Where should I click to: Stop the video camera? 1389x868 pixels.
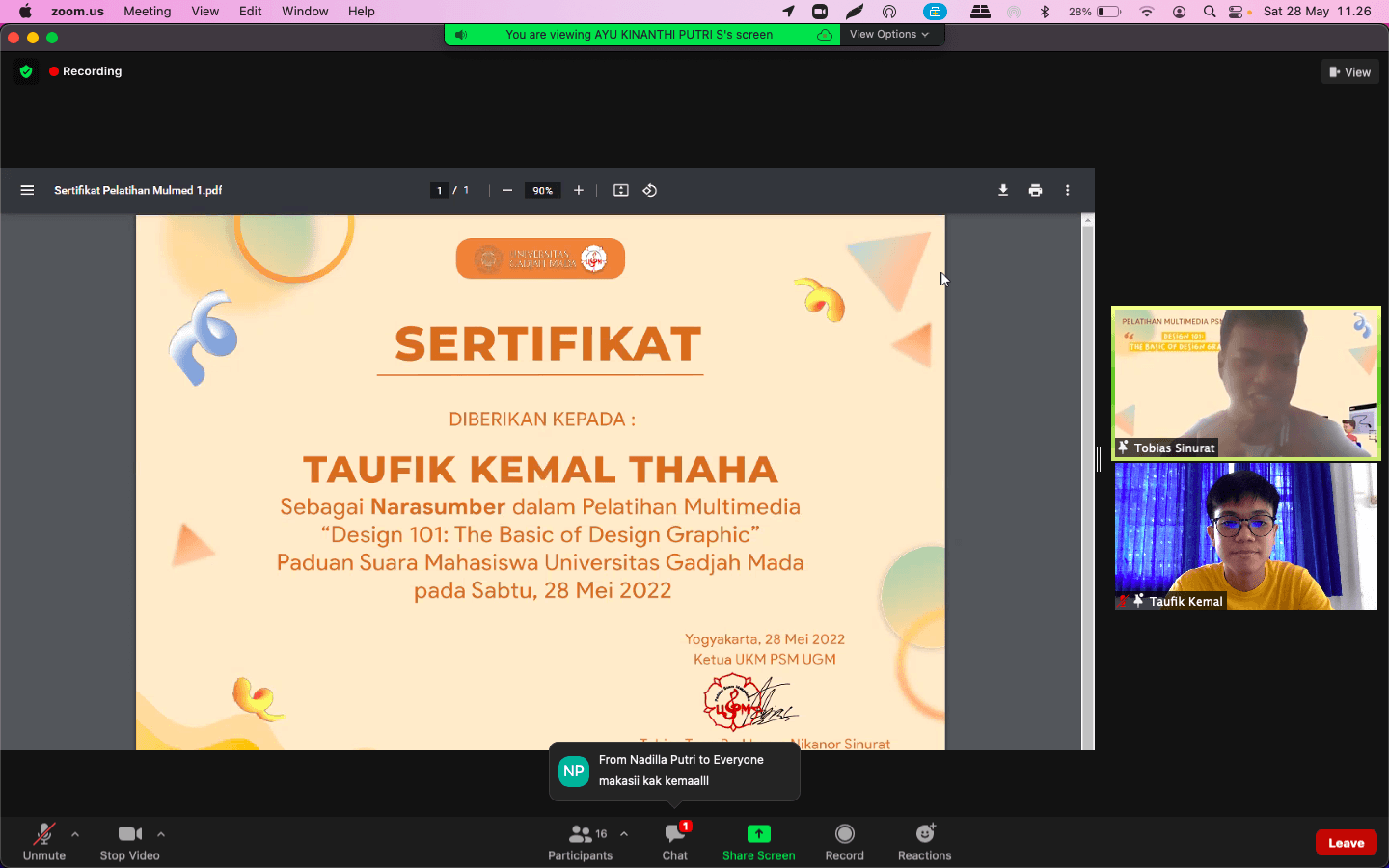pos(130,842)
